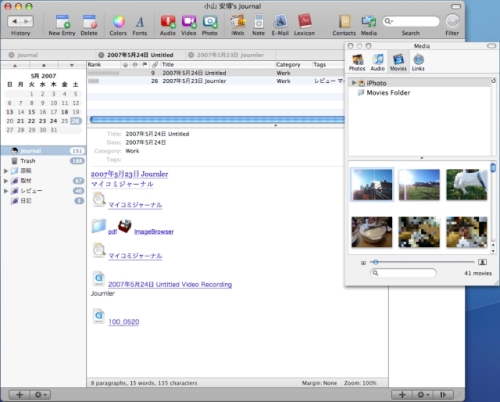Screen dimensions: 500x402
Task: Select Movies tab in Media window
Action: 398,62
